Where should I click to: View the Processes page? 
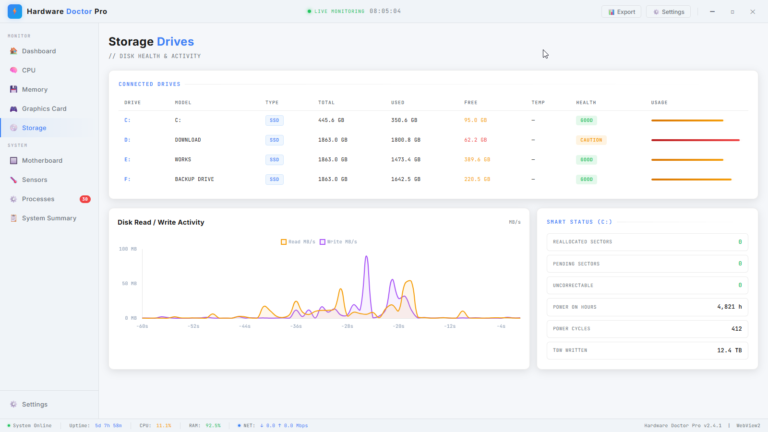(x=49, y=199)
